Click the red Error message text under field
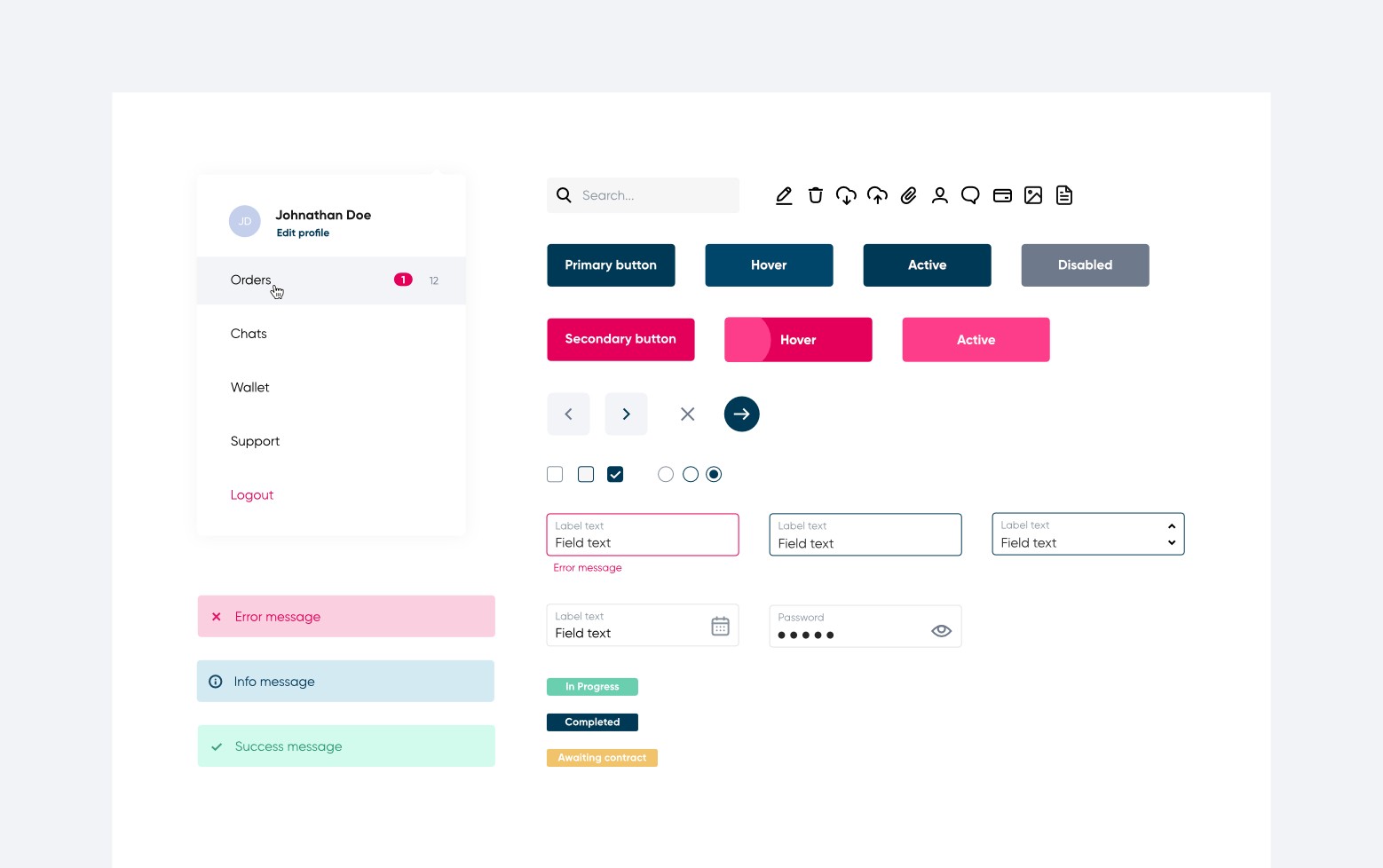This screenshot has width=1383, height=868. coord(588,568)
